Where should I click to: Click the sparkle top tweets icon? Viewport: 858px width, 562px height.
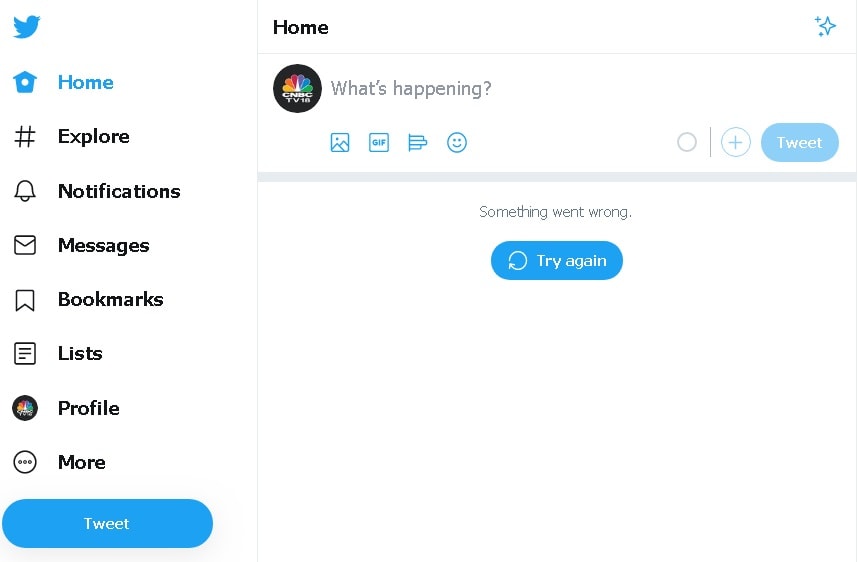(x=825, y=27)
